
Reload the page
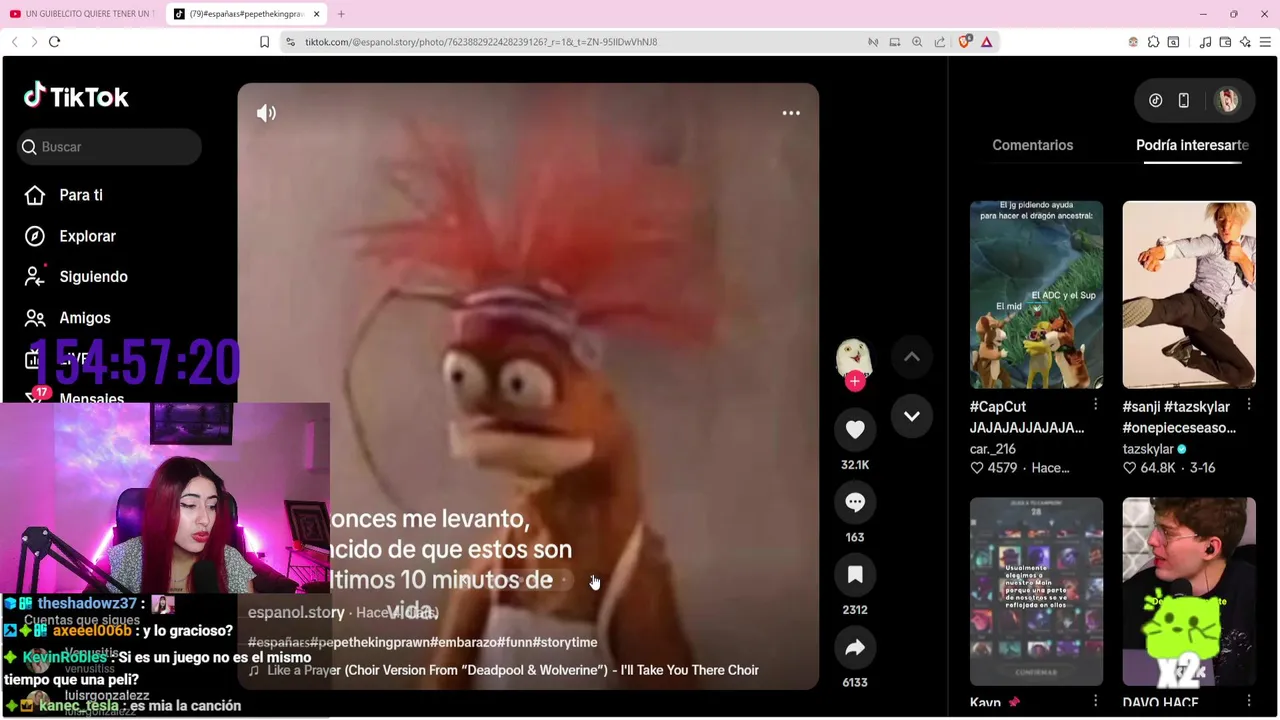coord(55,42)
